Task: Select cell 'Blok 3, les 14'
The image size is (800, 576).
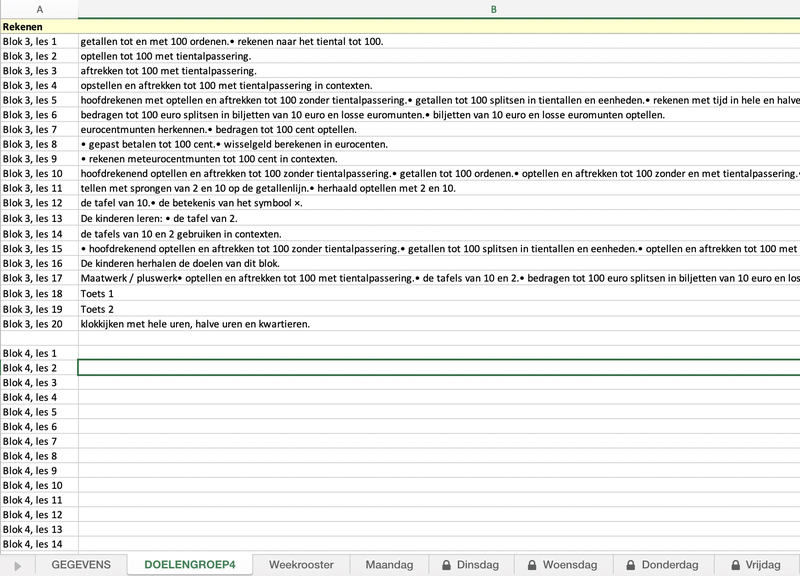Action: pos(39,234)
